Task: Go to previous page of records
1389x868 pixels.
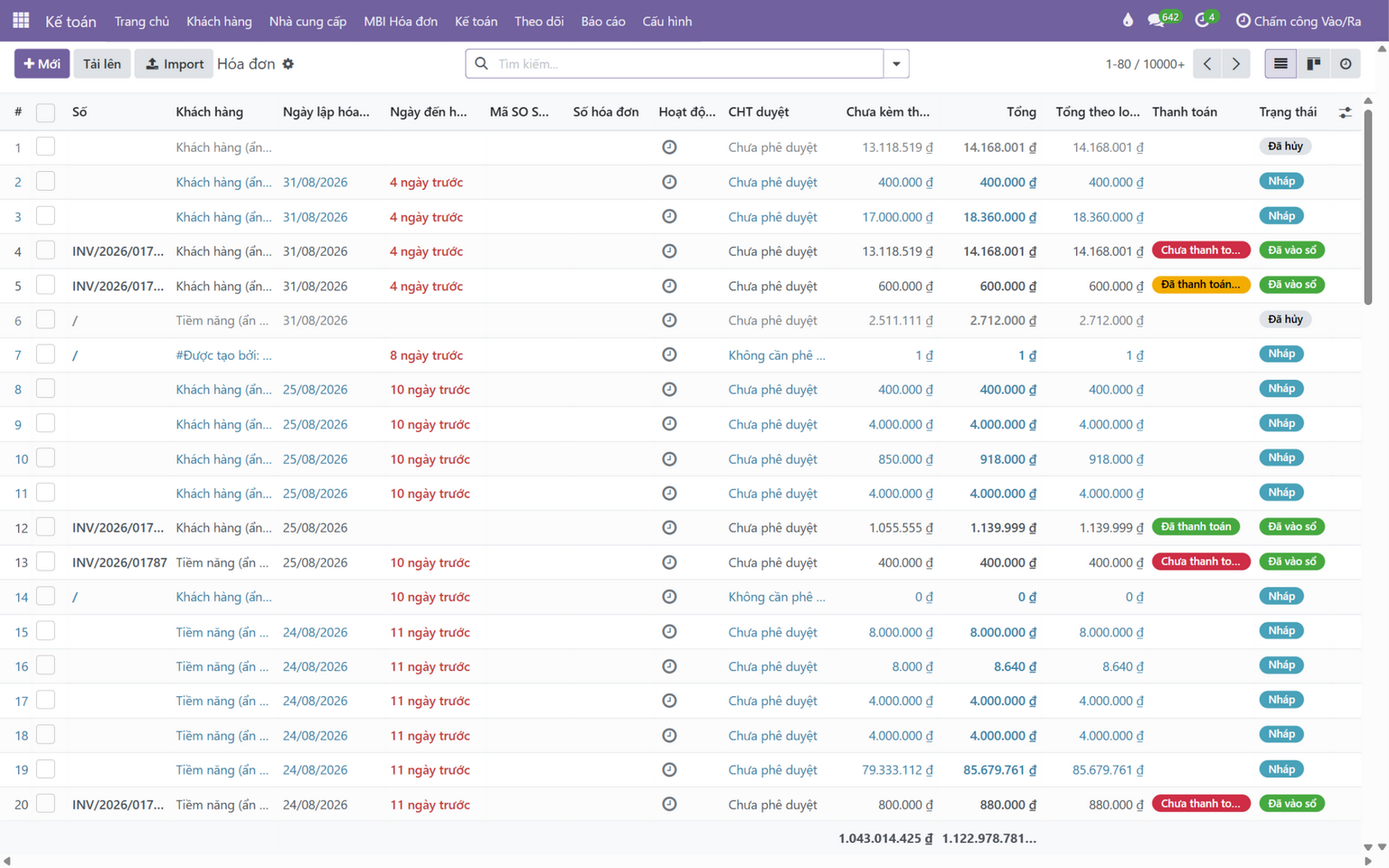Action: coord(1207,64)
